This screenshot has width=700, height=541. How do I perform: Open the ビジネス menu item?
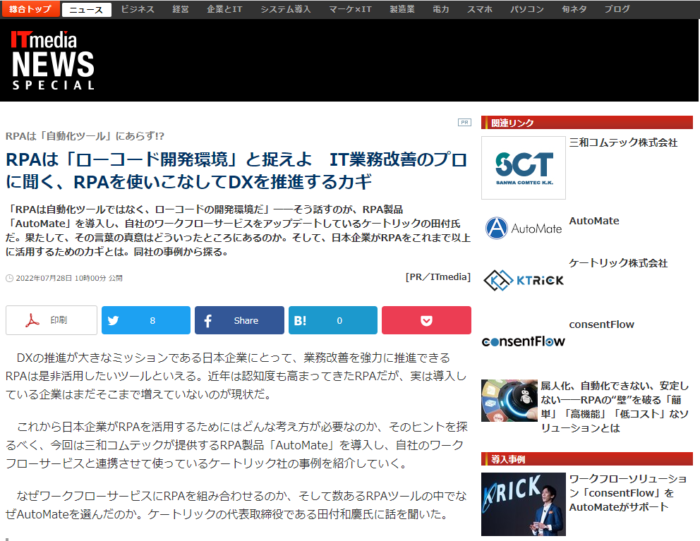click(138, 9)
